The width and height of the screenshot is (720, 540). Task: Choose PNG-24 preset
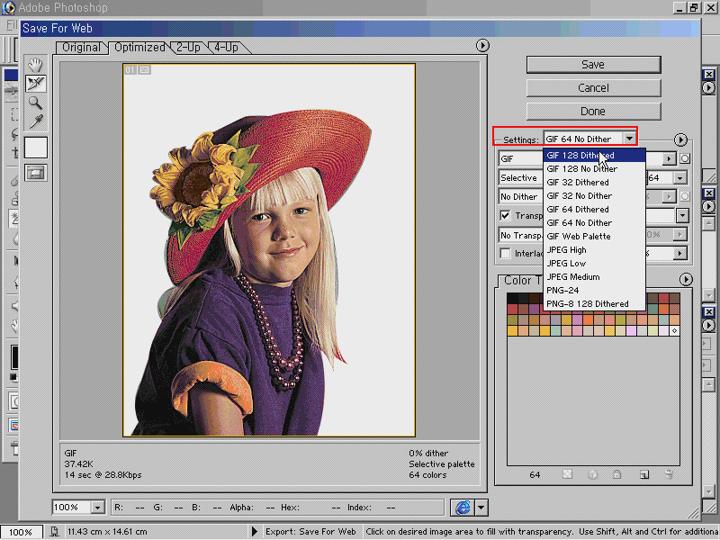click(594, 290)
